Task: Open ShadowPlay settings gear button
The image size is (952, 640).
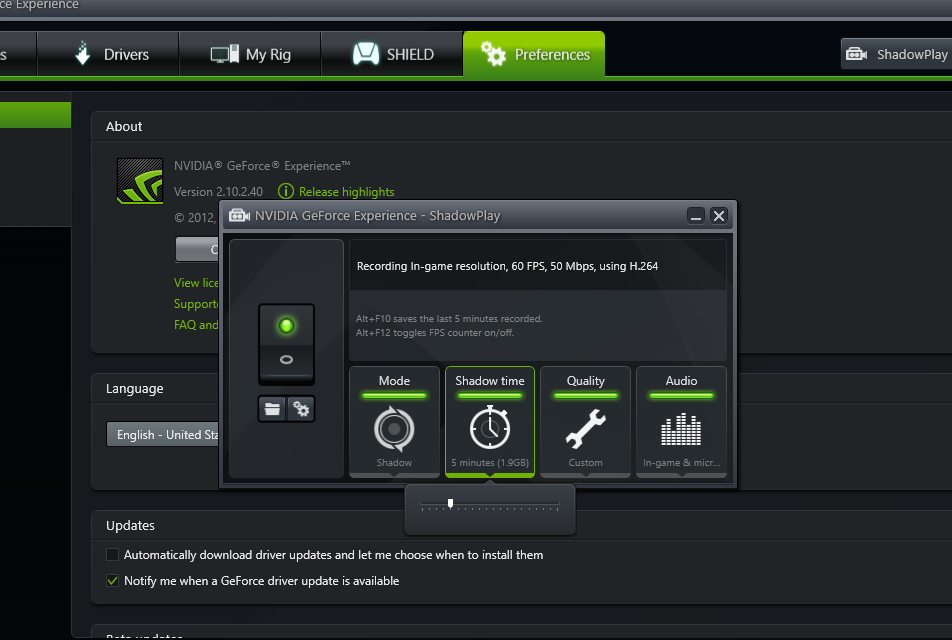Action: coord(301,409)
